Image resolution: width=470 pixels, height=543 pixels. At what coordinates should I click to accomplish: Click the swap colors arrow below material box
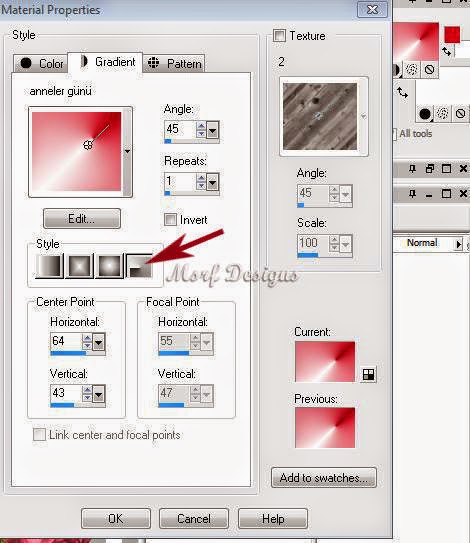pos(402,92)
